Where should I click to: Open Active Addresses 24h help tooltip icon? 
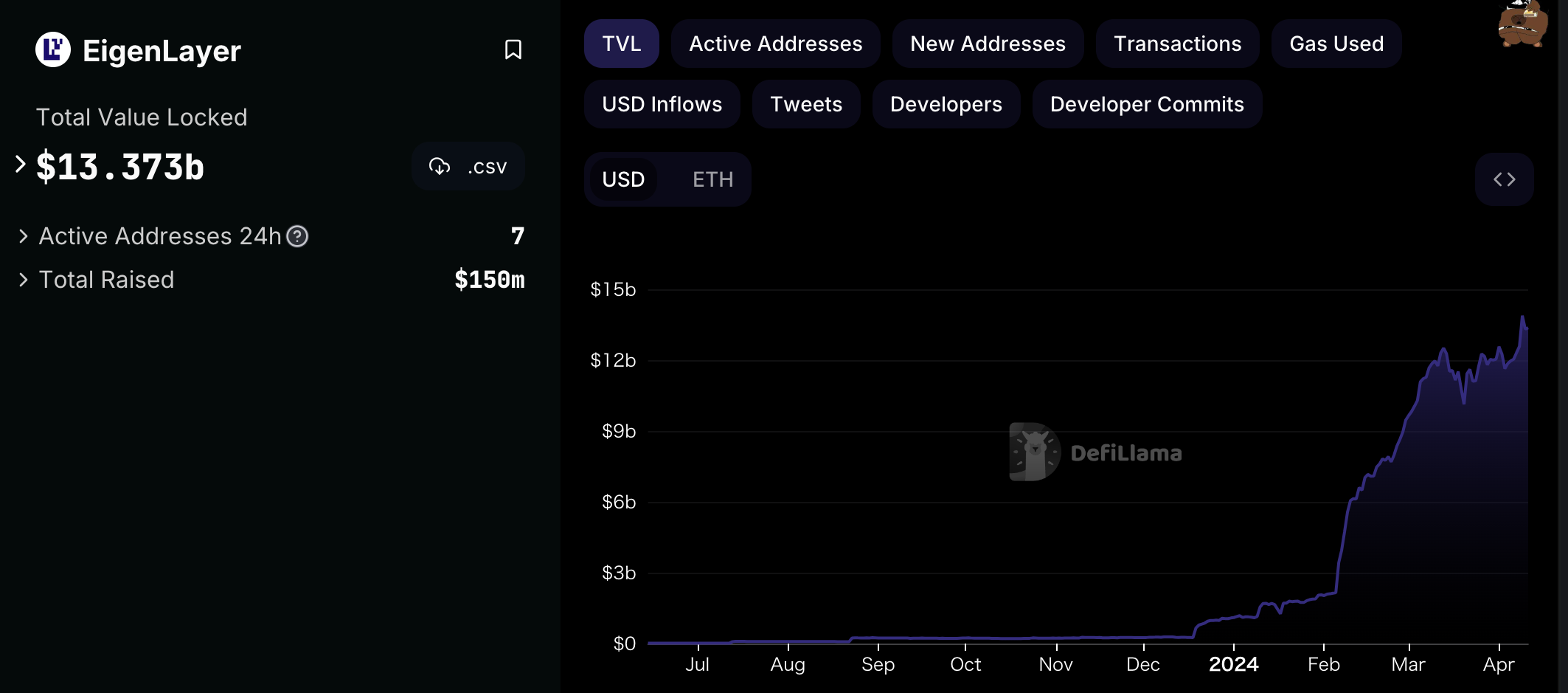(297, 236)
